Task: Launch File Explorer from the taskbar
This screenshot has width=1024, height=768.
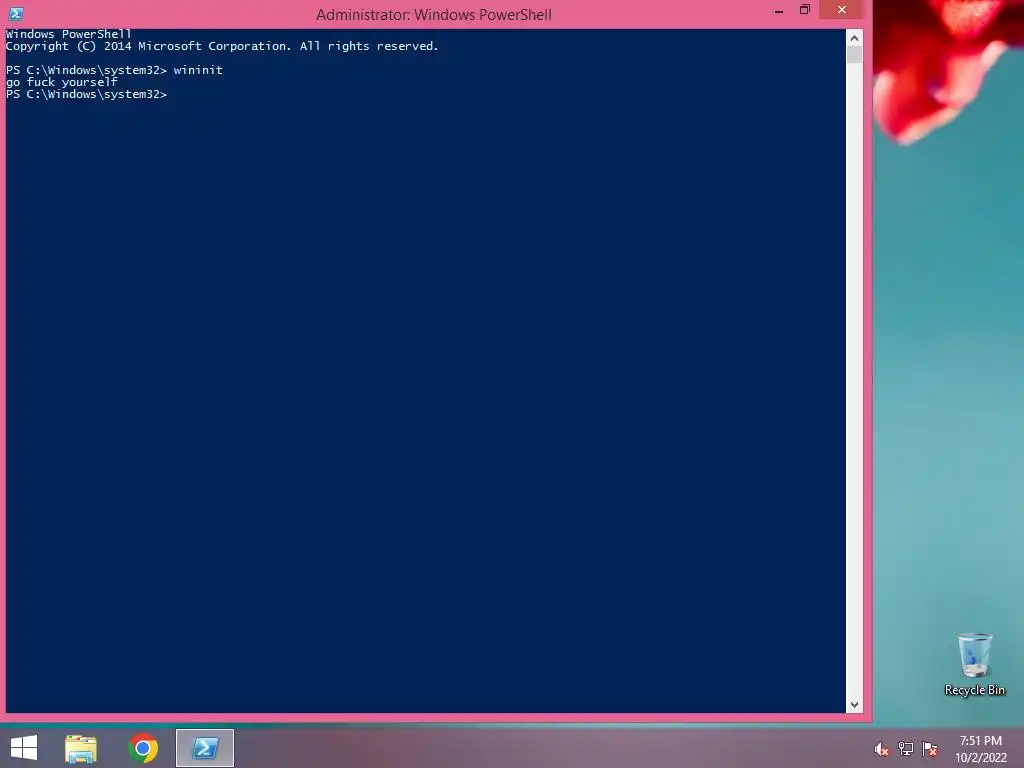Action: click(81, 748)
